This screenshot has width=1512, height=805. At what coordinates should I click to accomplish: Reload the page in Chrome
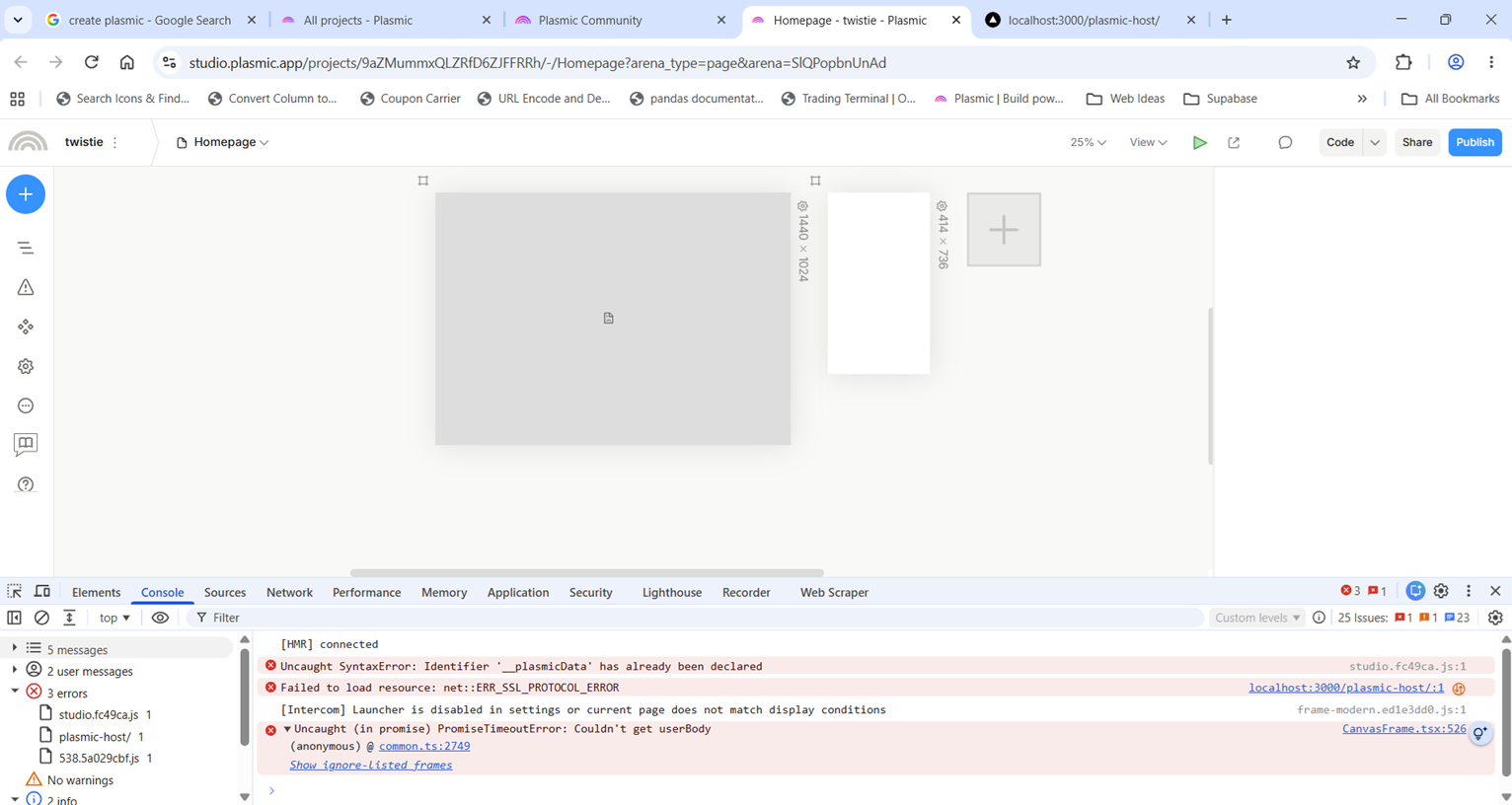click(x=91, y=62)
